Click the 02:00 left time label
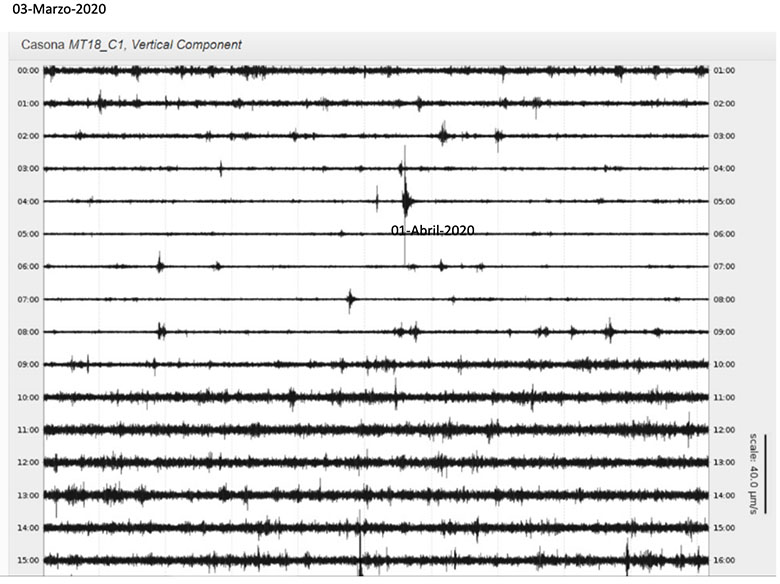 (28, 136)
